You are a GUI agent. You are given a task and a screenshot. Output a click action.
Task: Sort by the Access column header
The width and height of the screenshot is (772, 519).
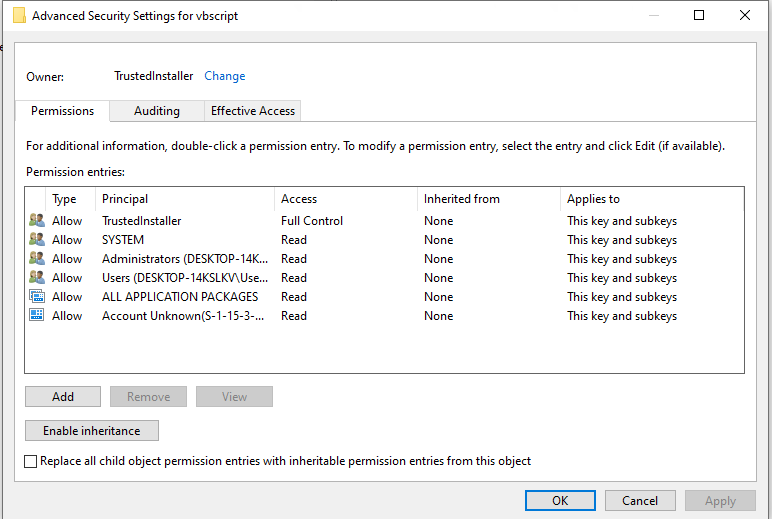click(299, 199)
